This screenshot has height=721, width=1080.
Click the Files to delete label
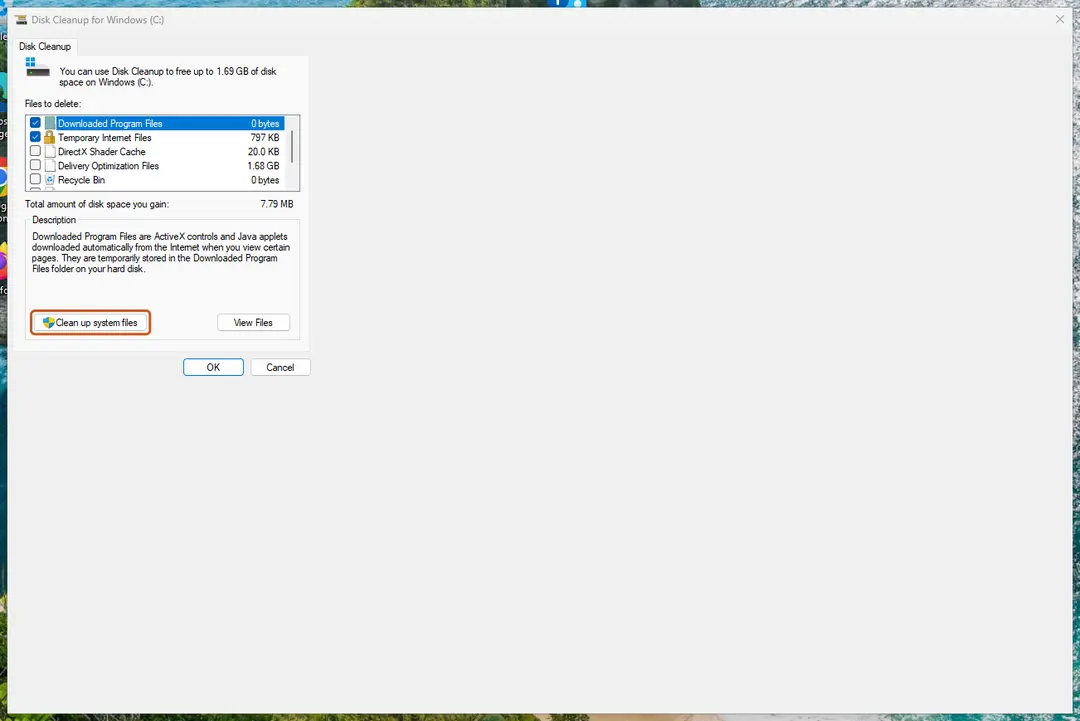tap(53, 103)
